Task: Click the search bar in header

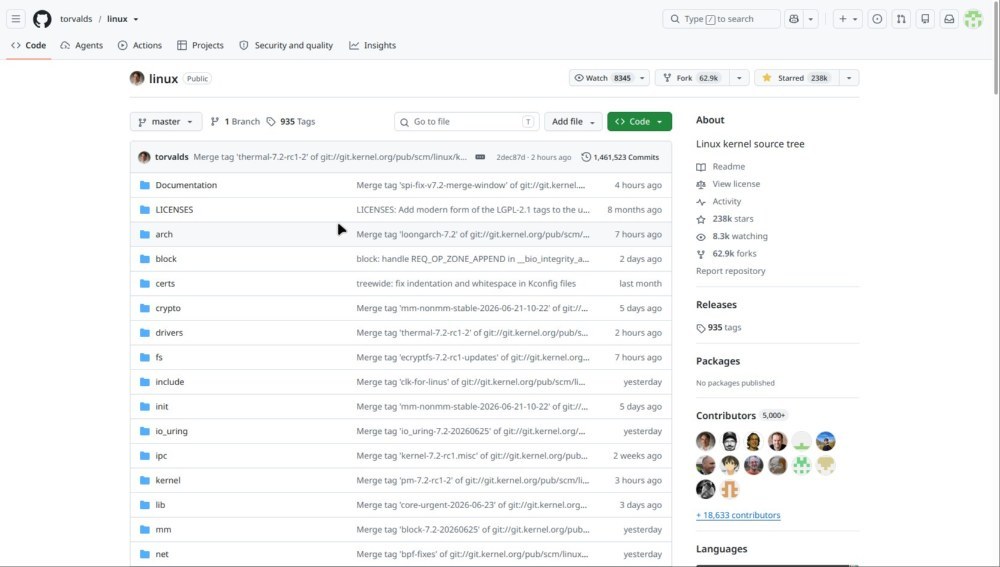Action: click(721, 19)
